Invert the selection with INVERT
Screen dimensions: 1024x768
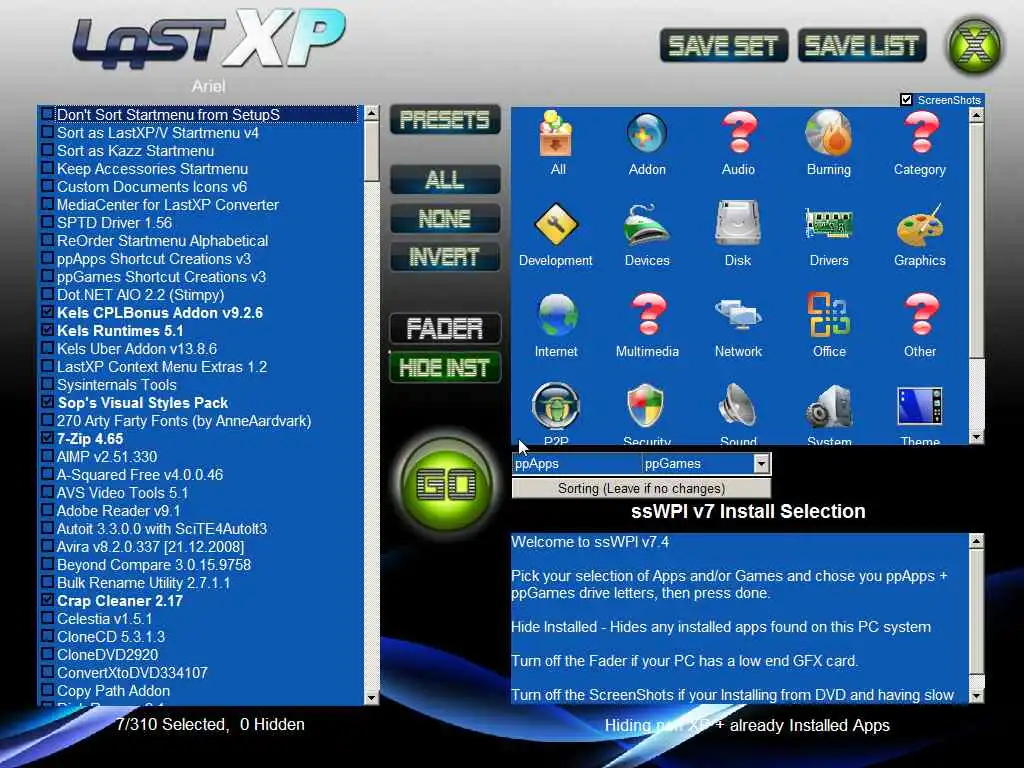coord(445,257)
